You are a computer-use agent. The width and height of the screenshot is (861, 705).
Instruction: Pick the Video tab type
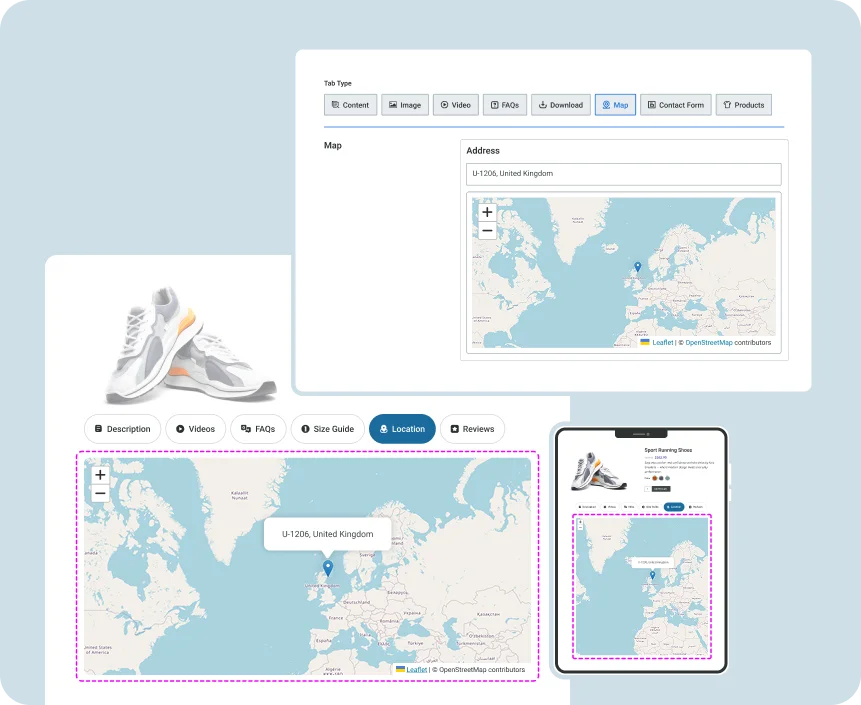[455, 105]
